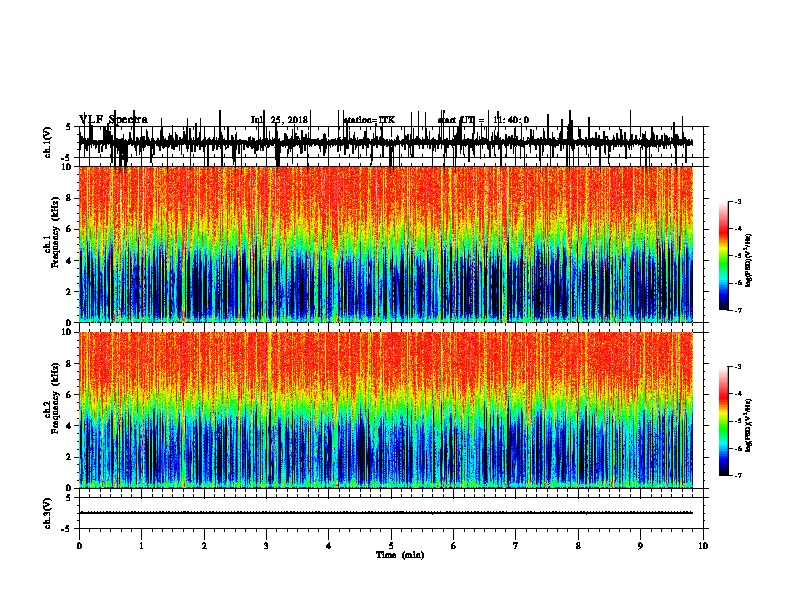Click the ch.2 spectrogram color bar

tap(724, 421)
